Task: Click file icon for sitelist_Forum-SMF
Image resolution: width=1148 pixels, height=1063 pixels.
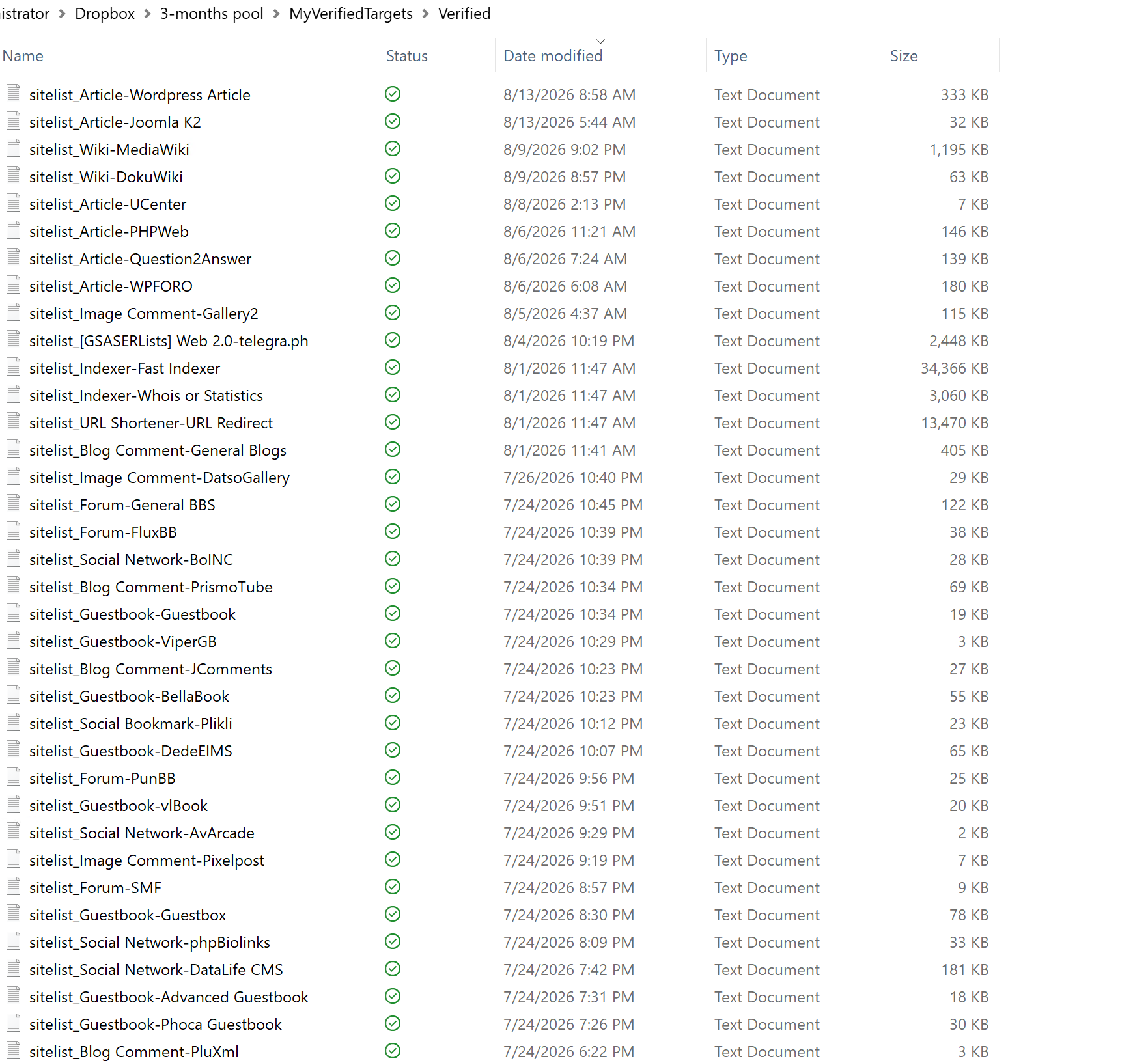Action: coord(14,887)
